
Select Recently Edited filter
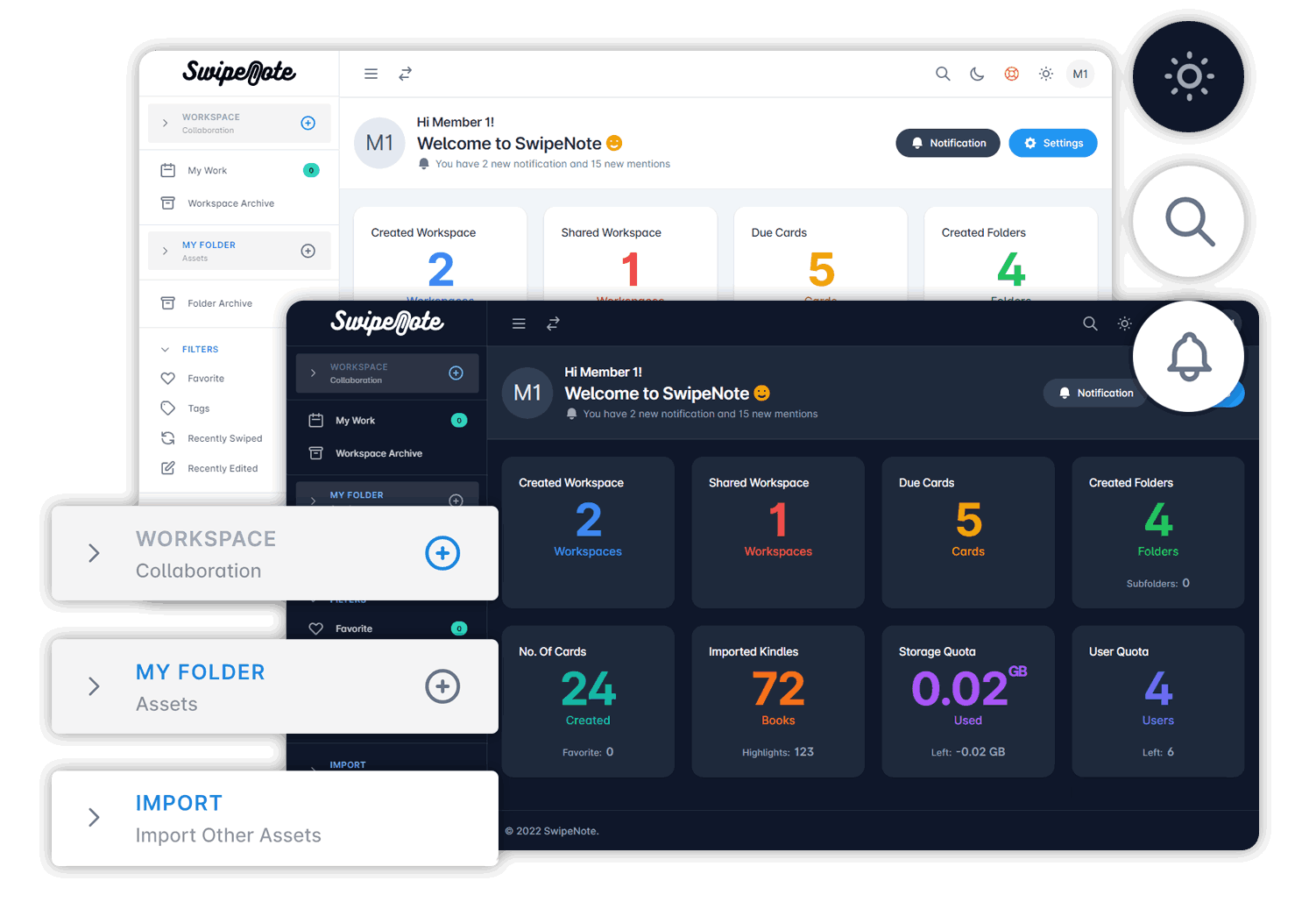(x=224, y=468)
